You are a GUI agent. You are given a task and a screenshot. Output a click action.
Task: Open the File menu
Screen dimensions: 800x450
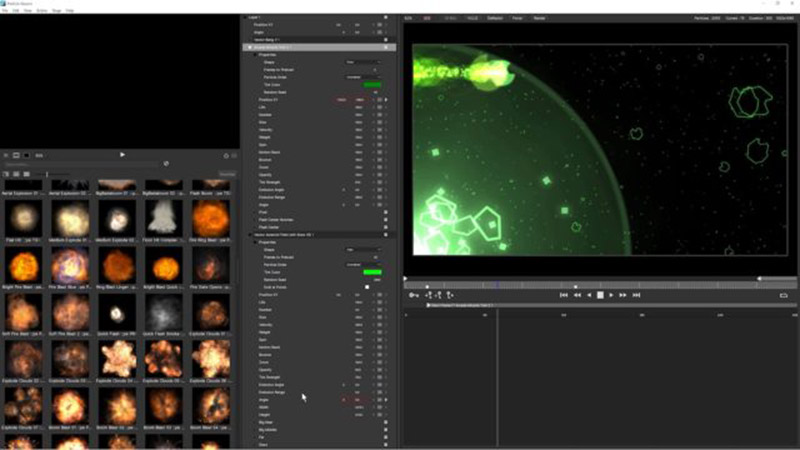pyautogui.click(x=5, y=10)
